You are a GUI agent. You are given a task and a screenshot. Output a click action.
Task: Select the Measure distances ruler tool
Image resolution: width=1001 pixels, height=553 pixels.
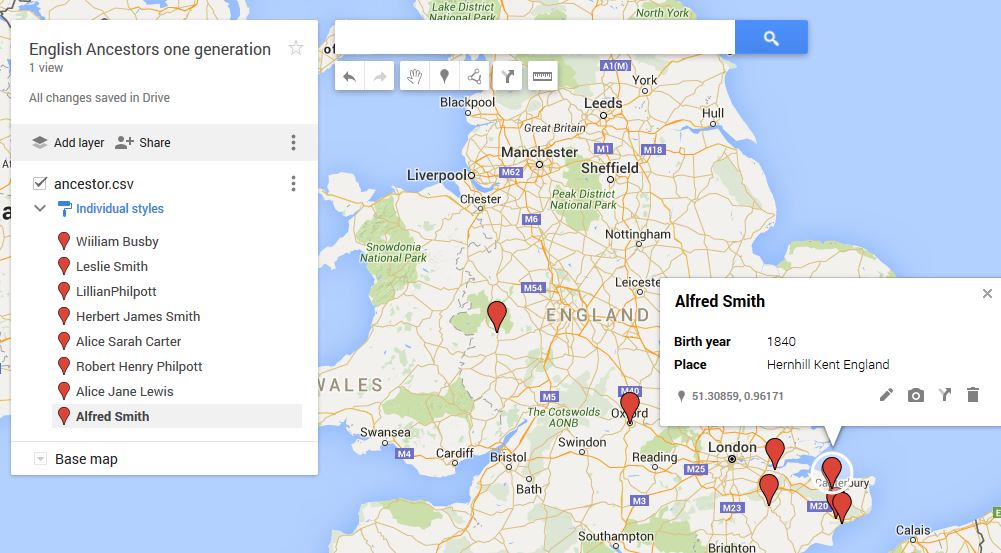(x=543, y=77)
